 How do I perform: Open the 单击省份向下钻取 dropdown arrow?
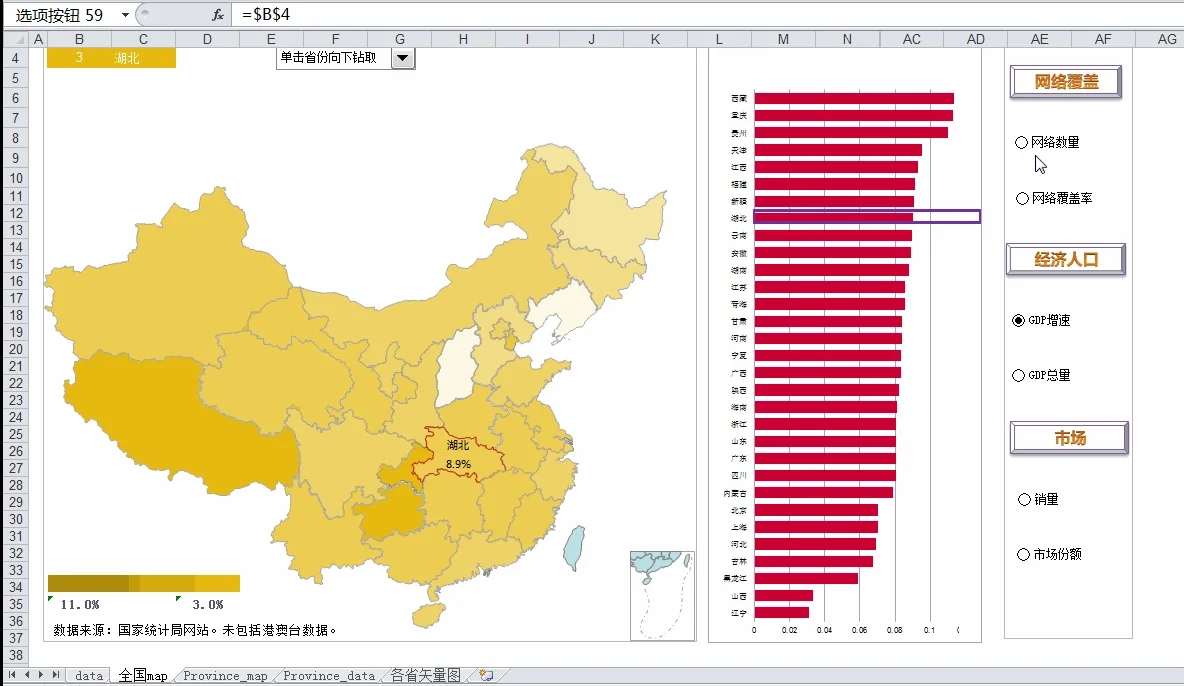click(x=402, y=58)
